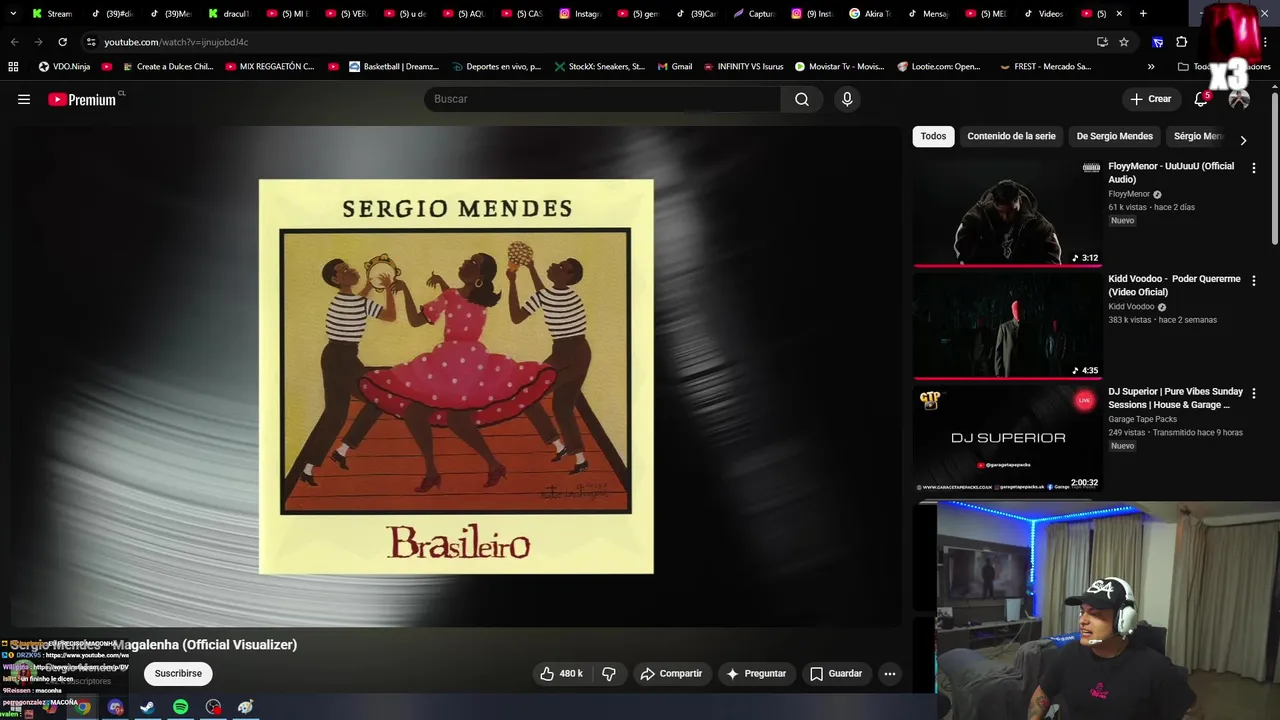
Task: Start voice search with microphone icon
Action: point(847,99)
